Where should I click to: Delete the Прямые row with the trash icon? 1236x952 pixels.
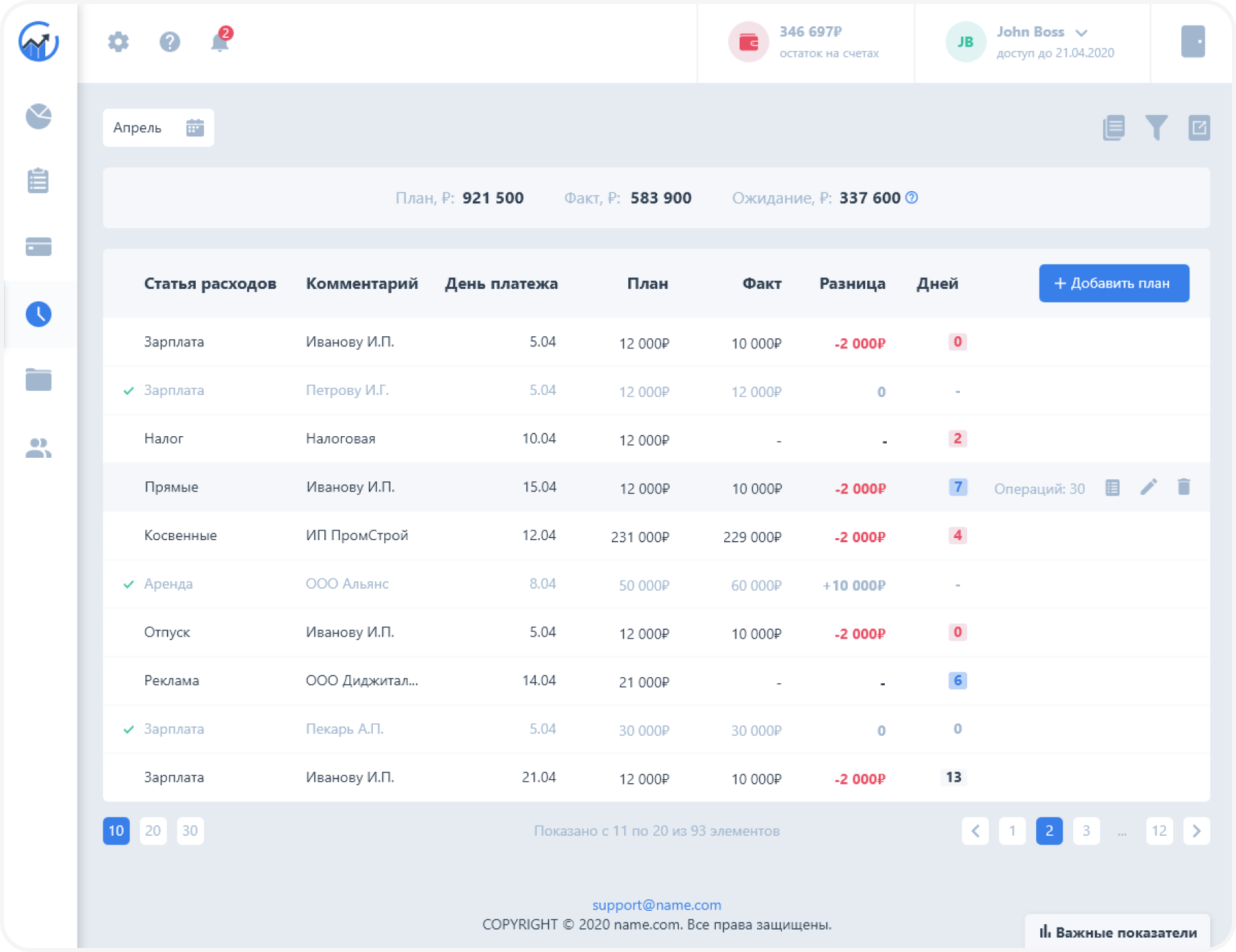pyautogui.click(x=1183, y=487)
